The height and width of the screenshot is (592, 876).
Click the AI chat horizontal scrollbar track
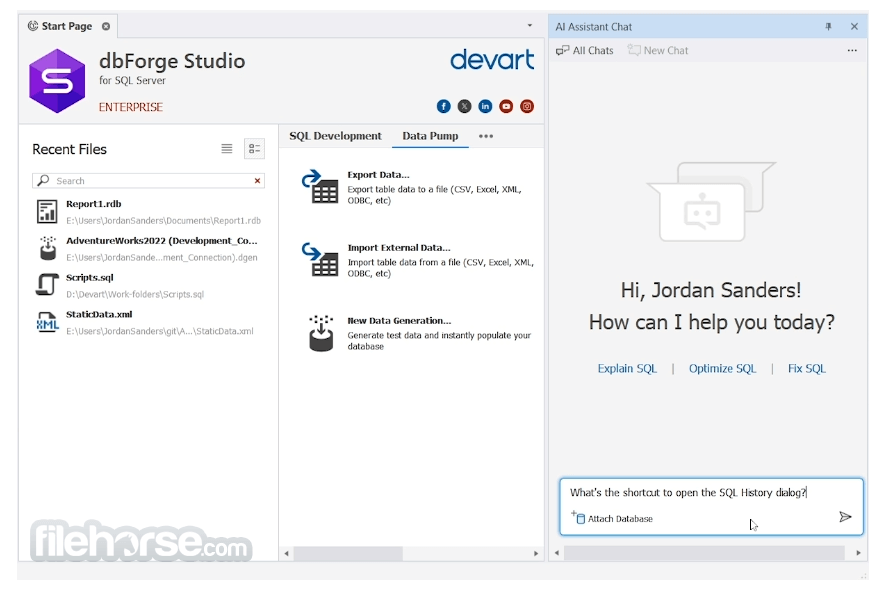(704, 553)
